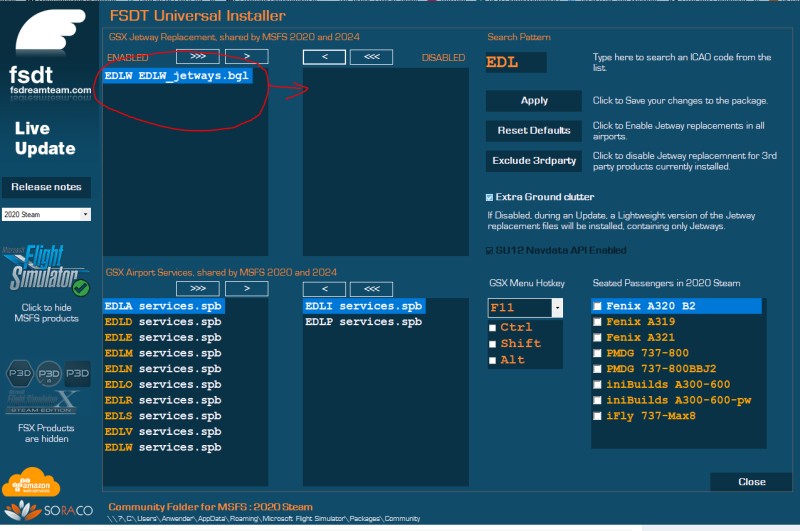Select EDLP services.spb in disabled list
This screenshot has width=800, height=531.
[362, 322]
